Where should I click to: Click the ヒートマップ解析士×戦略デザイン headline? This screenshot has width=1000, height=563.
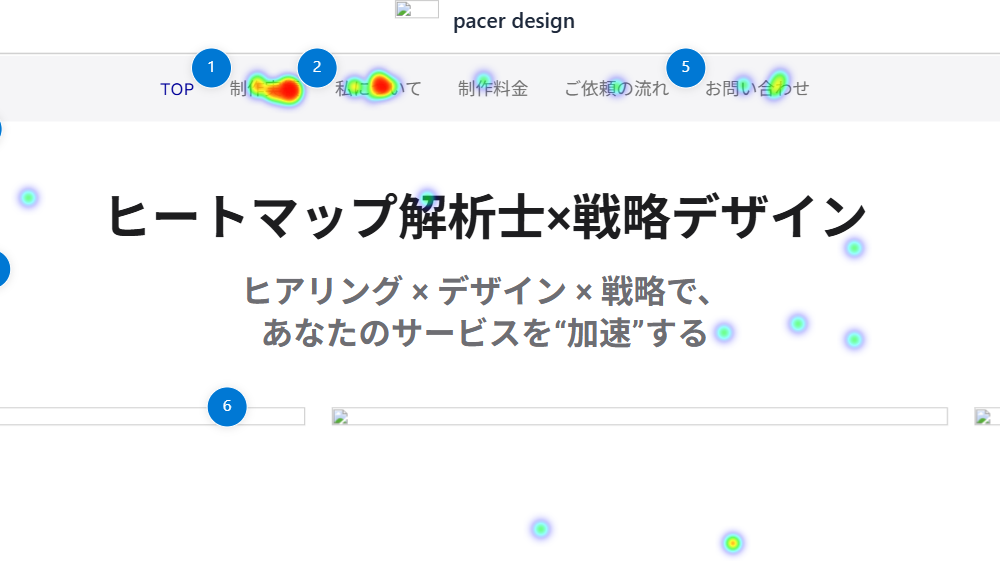click(486, 216)
